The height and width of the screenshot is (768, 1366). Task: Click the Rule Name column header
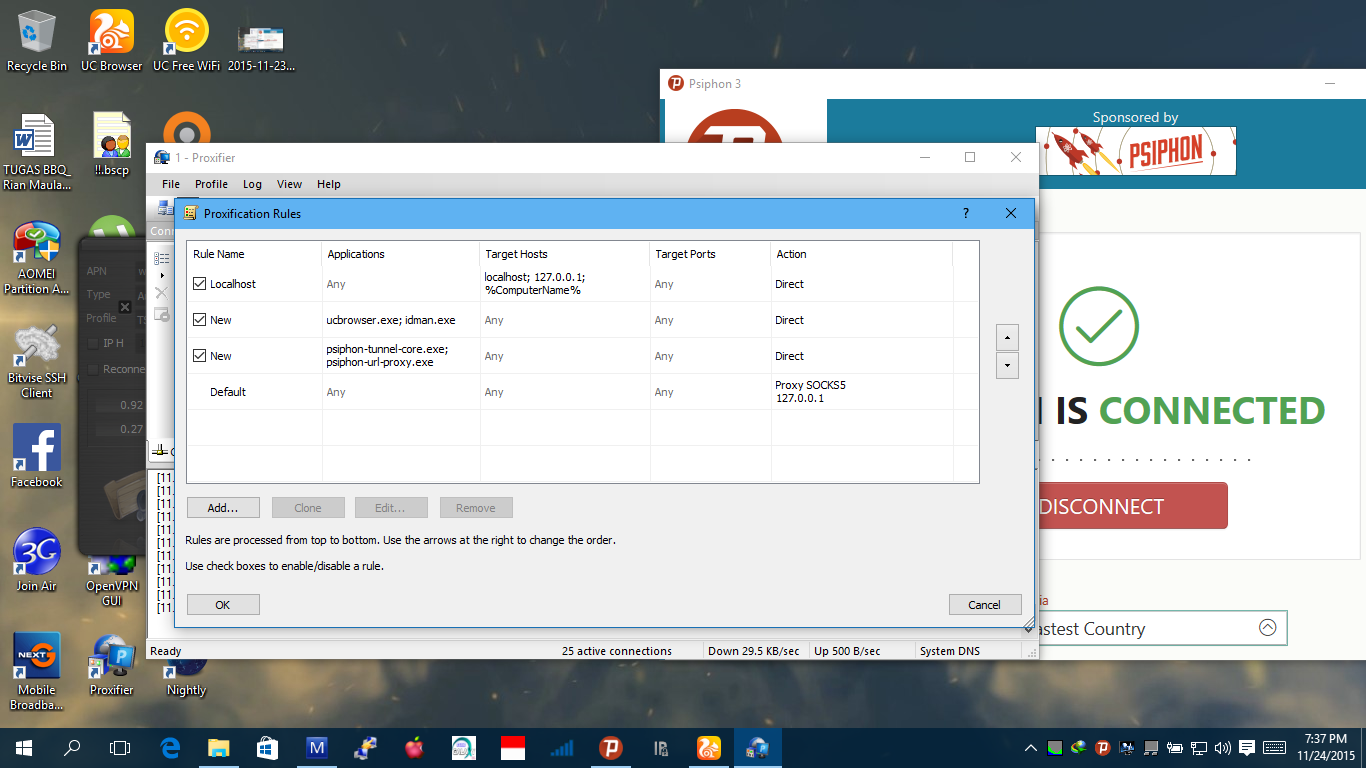(x=254, y=254)
